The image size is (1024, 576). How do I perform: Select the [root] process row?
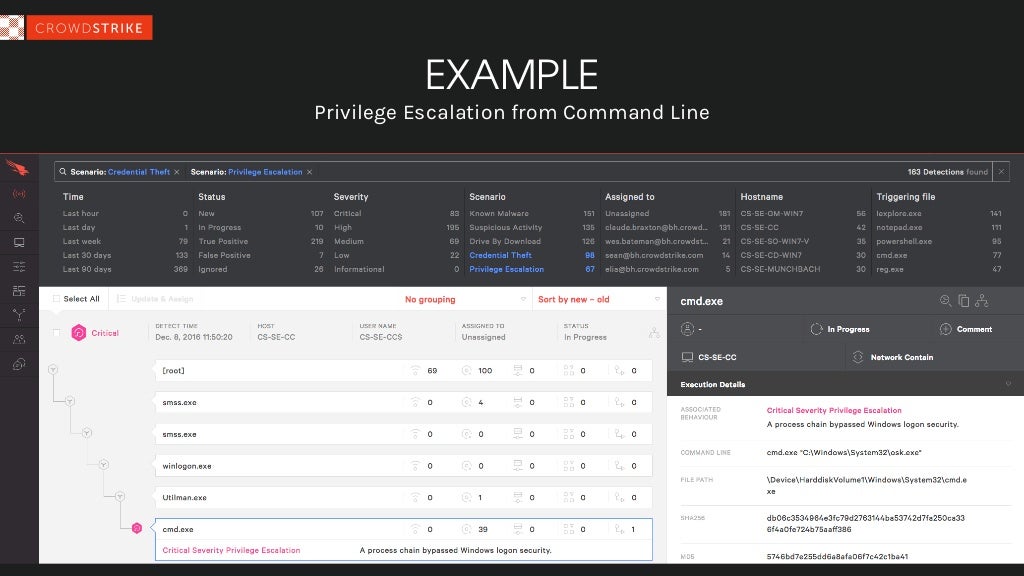[404, 370]
